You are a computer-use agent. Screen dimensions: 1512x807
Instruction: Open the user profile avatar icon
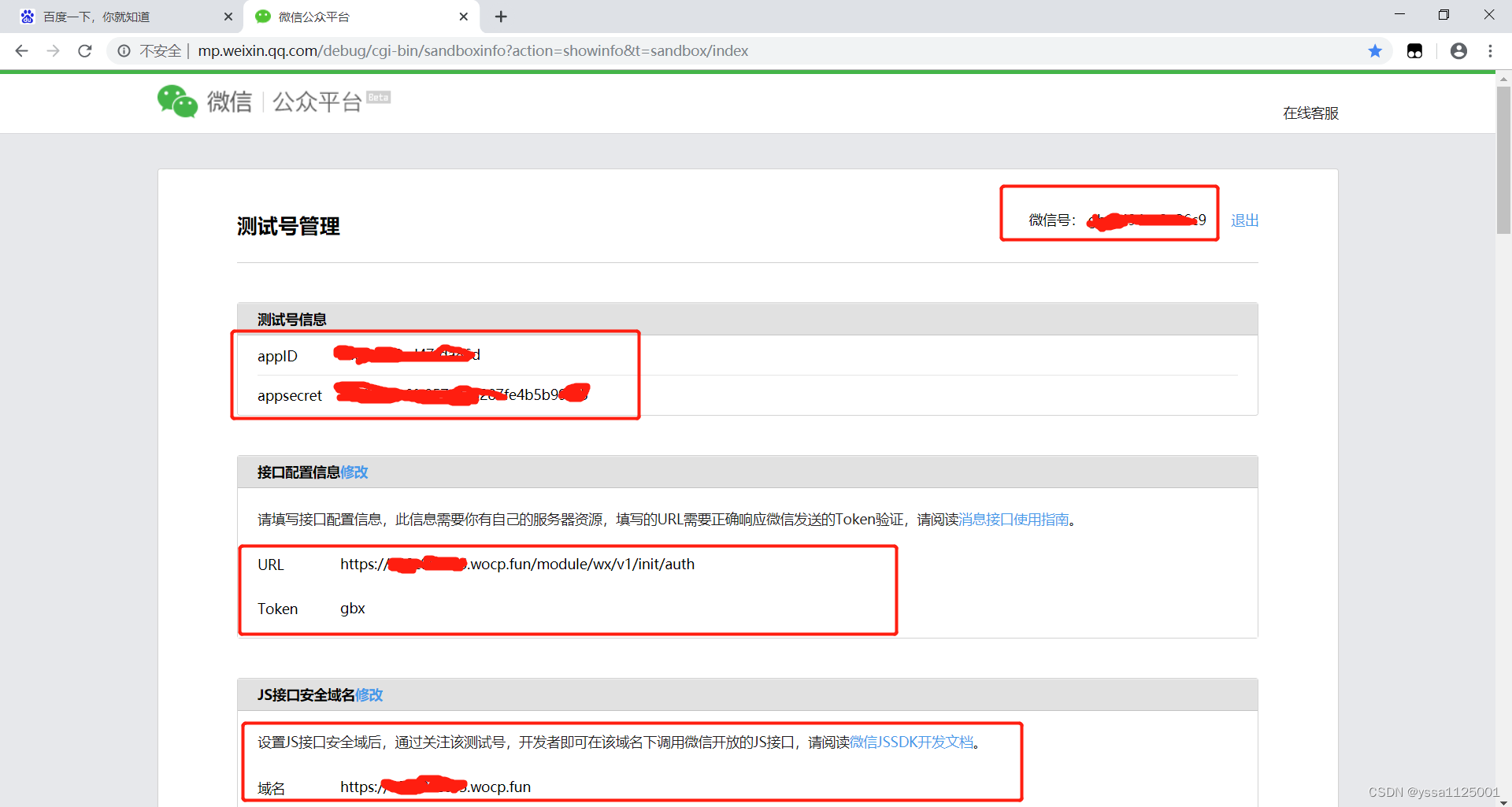[1458, 51]
